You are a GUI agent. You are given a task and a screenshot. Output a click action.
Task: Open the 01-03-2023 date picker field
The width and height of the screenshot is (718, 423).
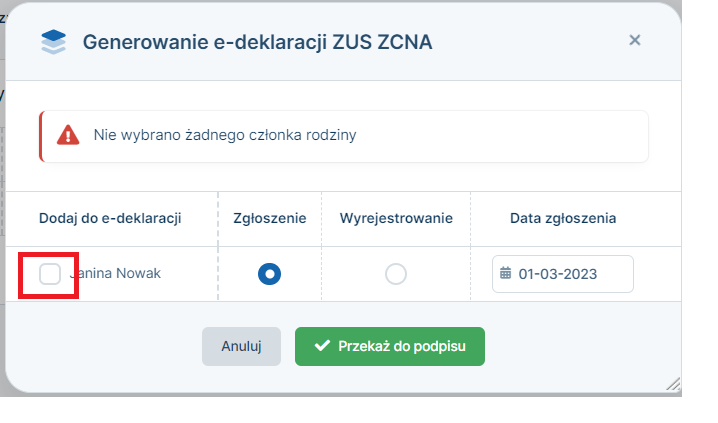point(563,274)
